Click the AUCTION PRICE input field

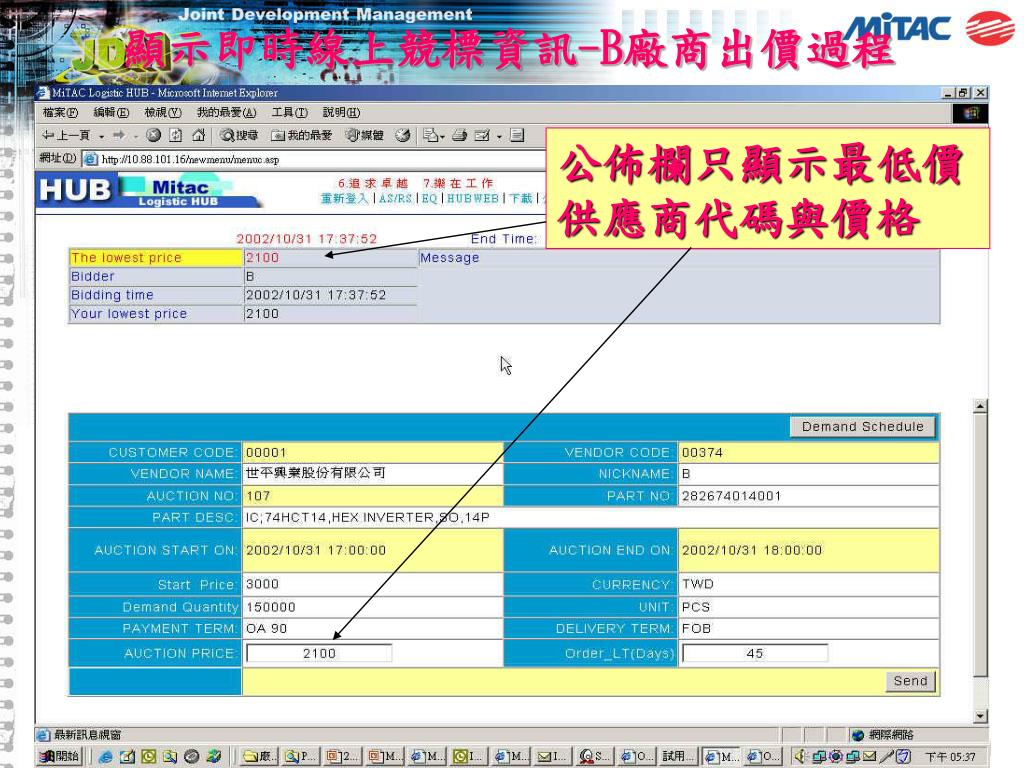pos(319,653)
